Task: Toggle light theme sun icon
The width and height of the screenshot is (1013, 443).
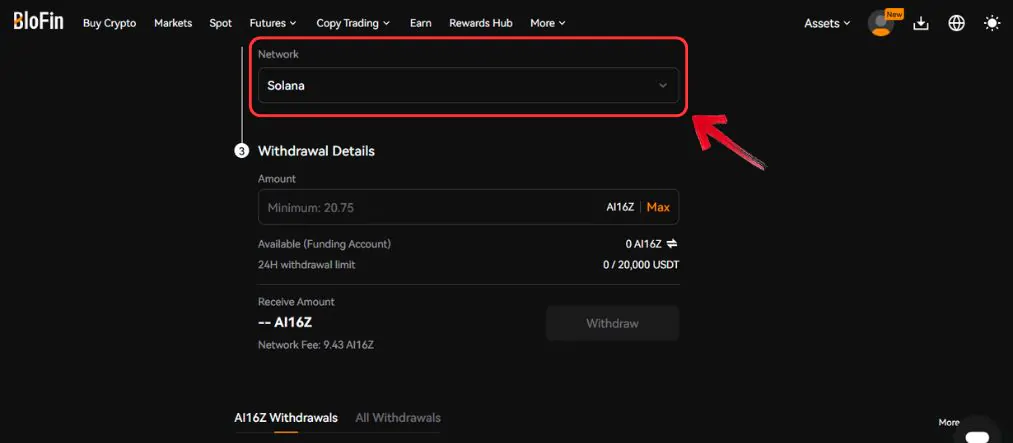Action: click(992, 23)
